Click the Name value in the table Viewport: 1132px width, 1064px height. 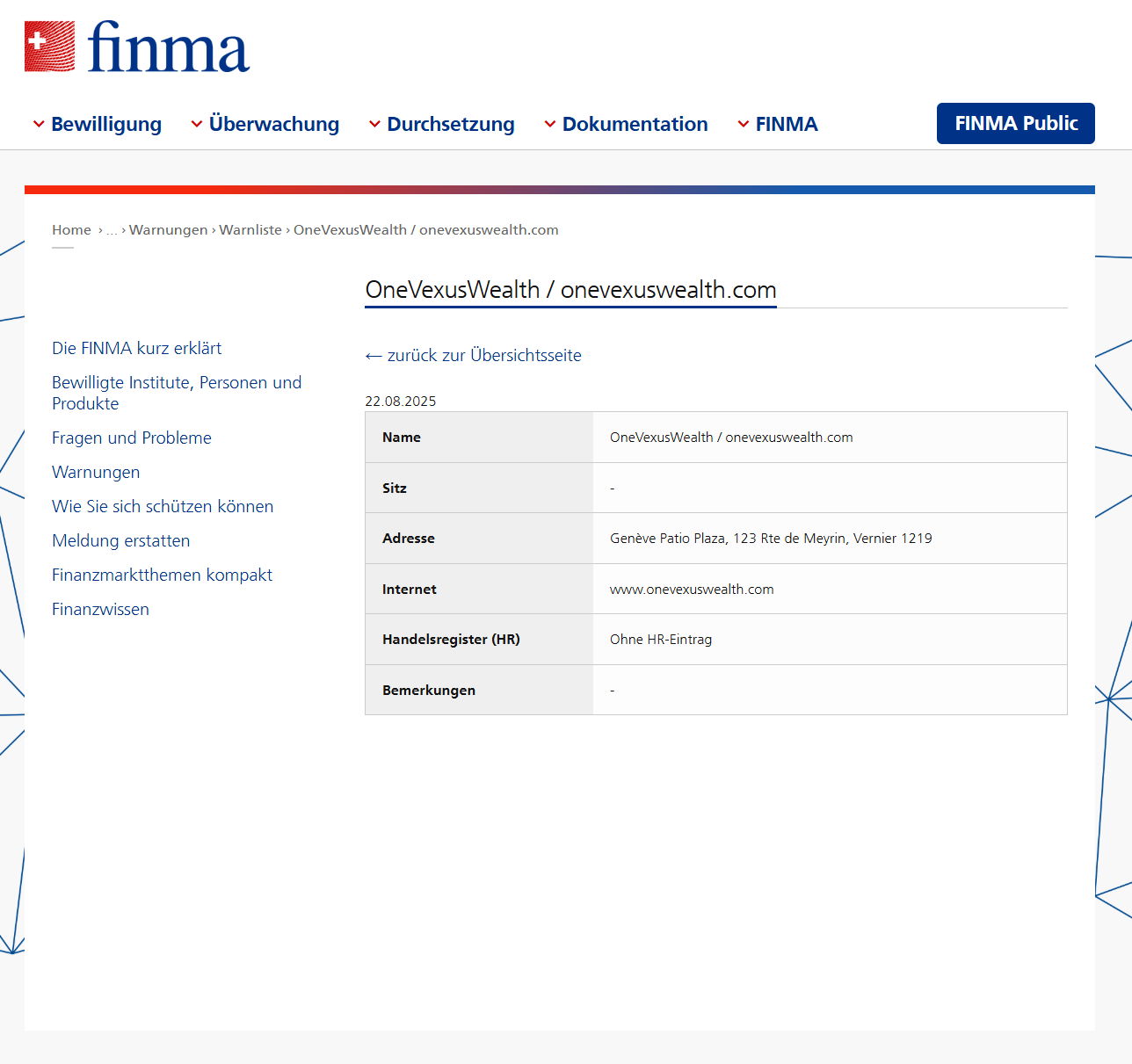(731, 438)
